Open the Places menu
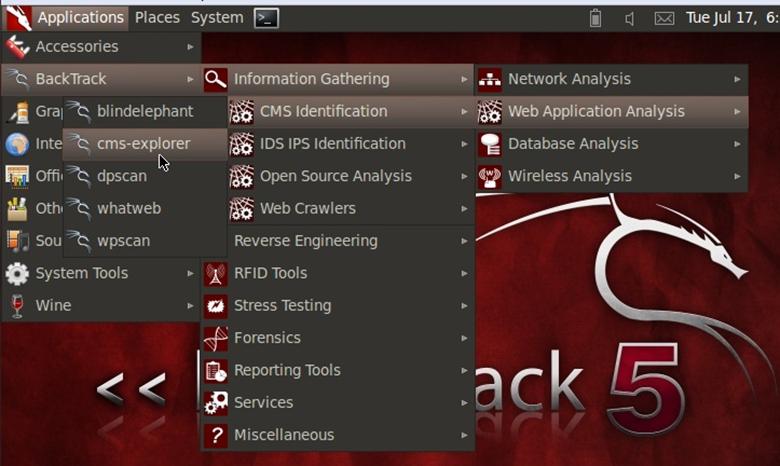780x466 pixels. 157,17
